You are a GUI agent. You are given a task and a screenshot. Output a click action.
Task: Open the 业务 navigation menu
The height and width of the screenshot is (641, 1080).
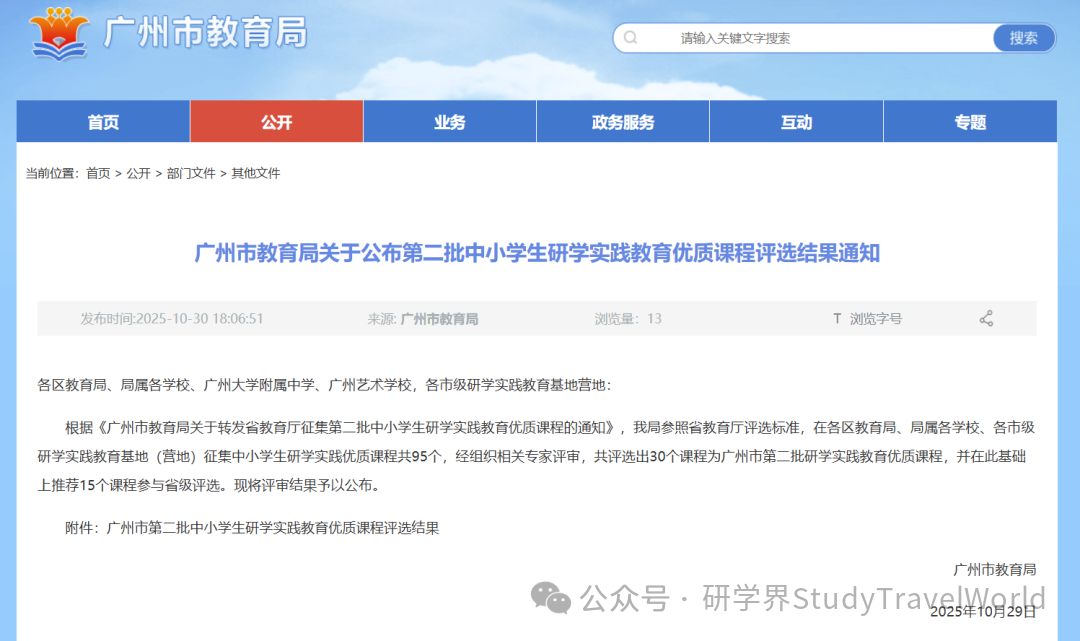[x=449, y=121]
